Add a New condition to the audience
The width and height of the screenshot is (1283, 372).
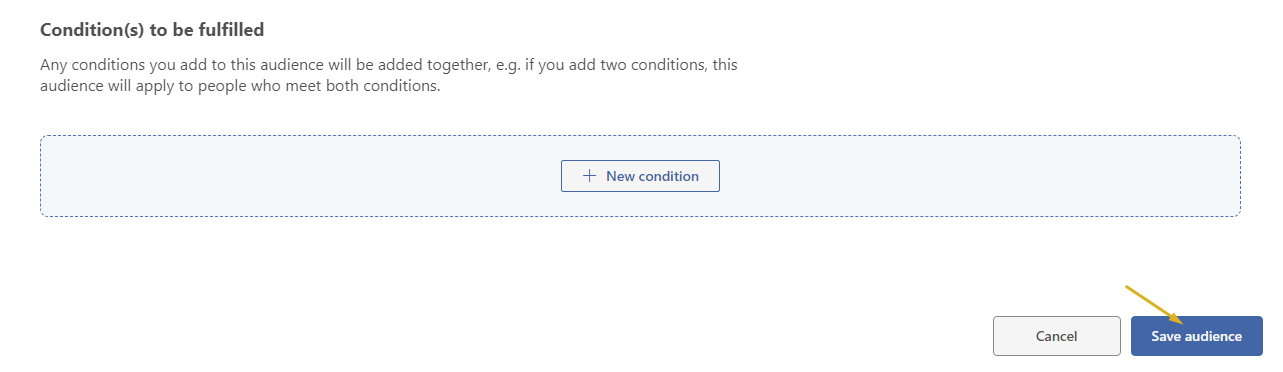click(640, 176)
